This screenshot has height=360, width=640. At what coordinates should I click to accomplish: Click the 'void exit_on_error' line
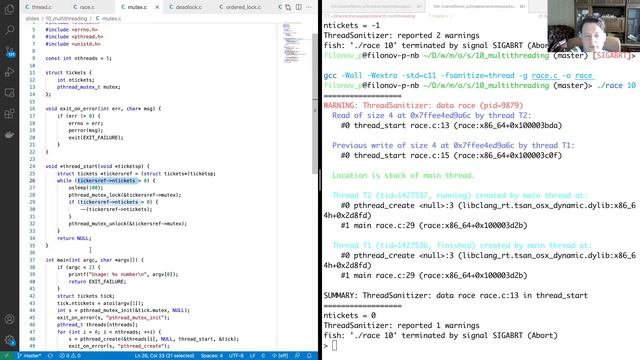[103, 109]
